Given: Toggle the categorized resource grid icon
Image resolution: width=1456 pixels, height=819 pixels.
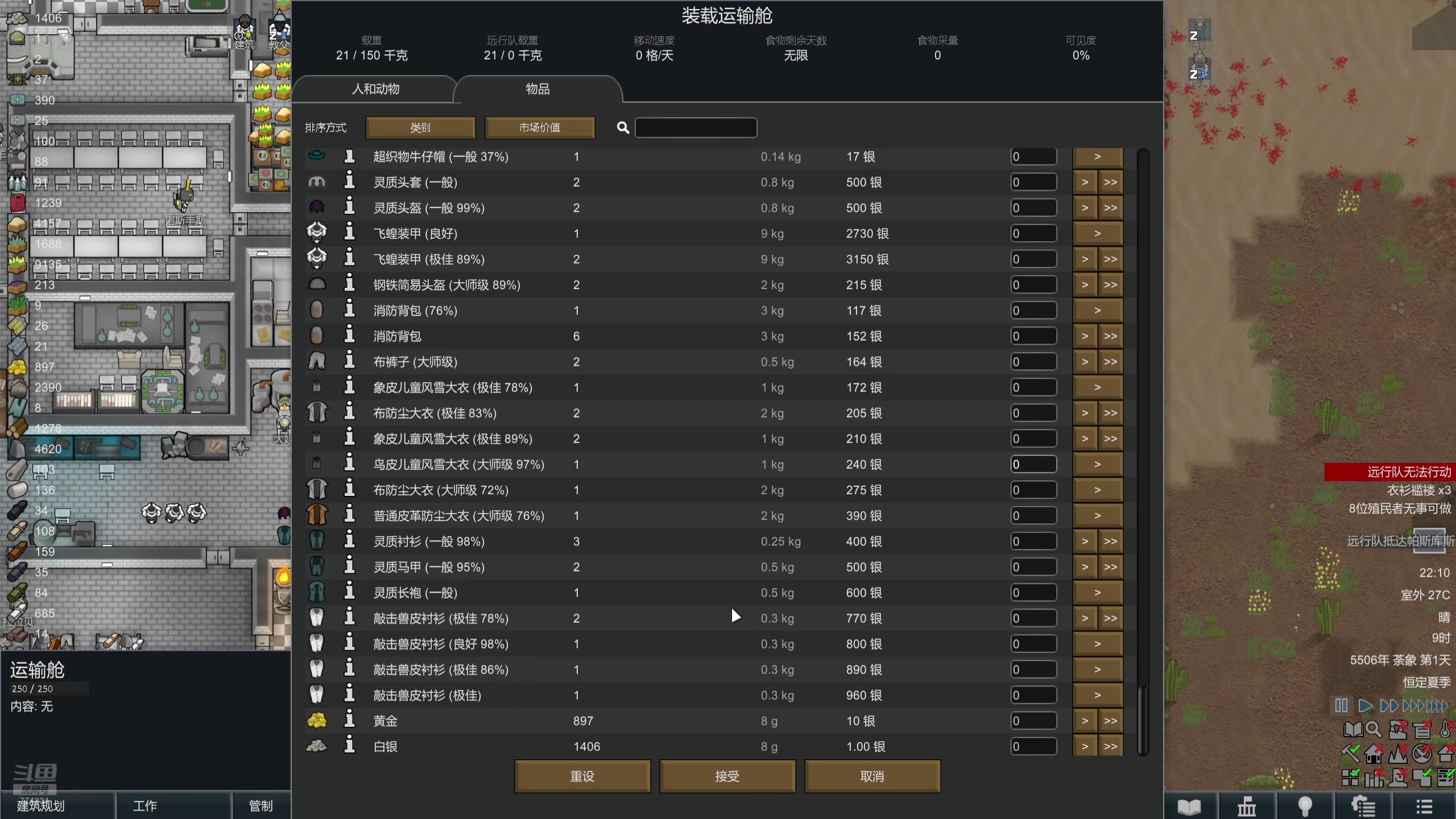Looking at the screenshot, I should [x=1350, y=777].
